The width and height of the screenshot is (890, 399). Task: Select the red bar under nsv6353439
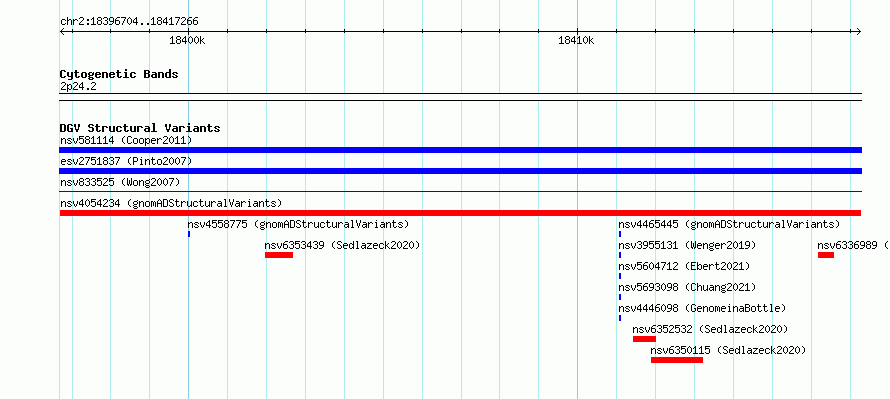(279, 255)
